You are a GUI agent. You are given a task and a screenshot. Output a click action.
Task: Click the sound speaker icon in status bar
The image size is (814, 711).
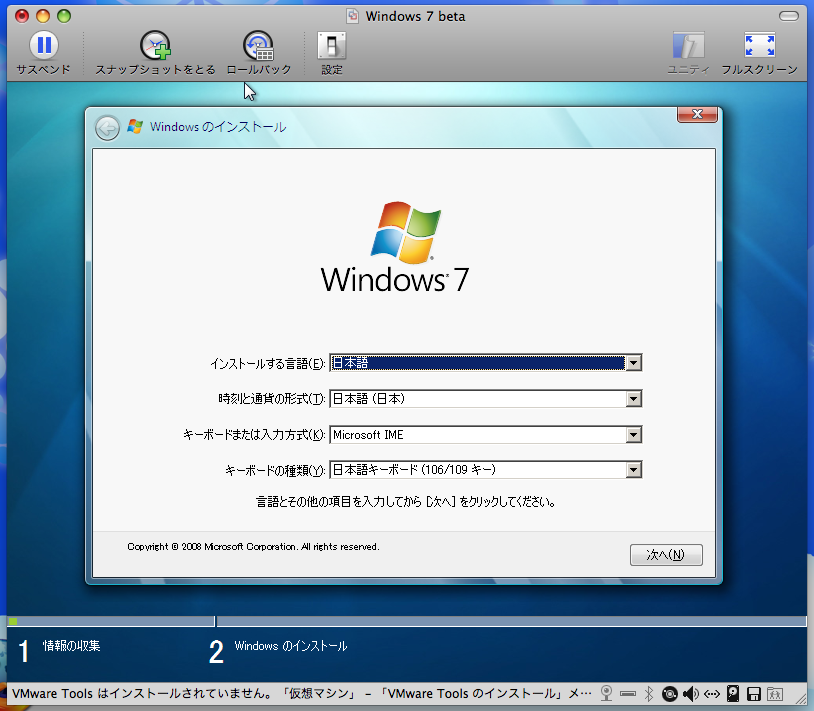pyautogui.click(x=690, y=693)
